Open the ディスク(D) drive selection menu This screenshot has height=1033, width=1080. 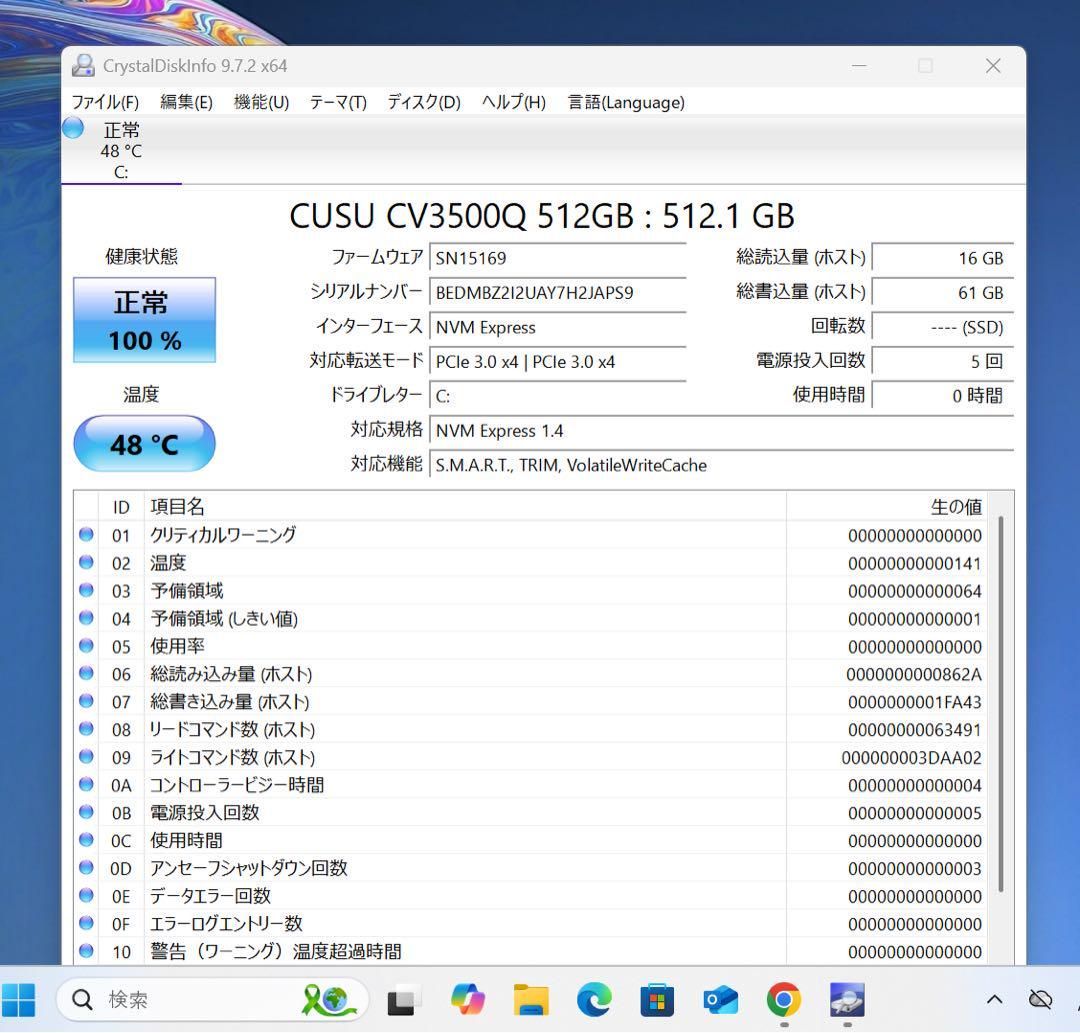(x=422, y=102)
